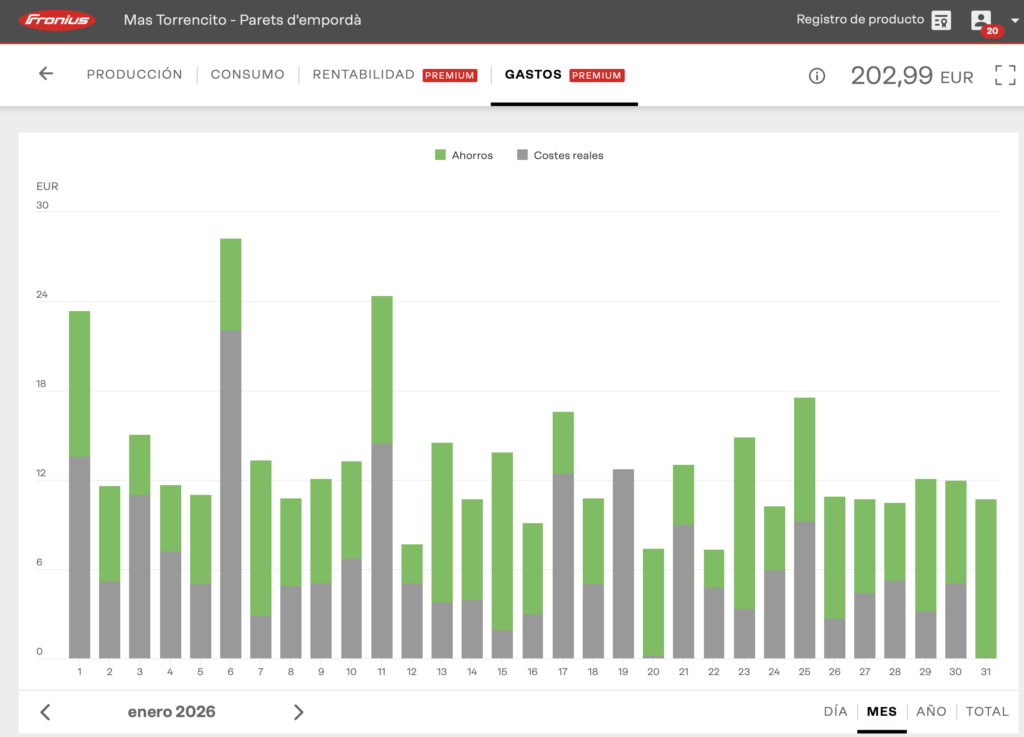Click the grey cost bar for day 6
Screen dimensions: 1024x737
coord(231,494)
